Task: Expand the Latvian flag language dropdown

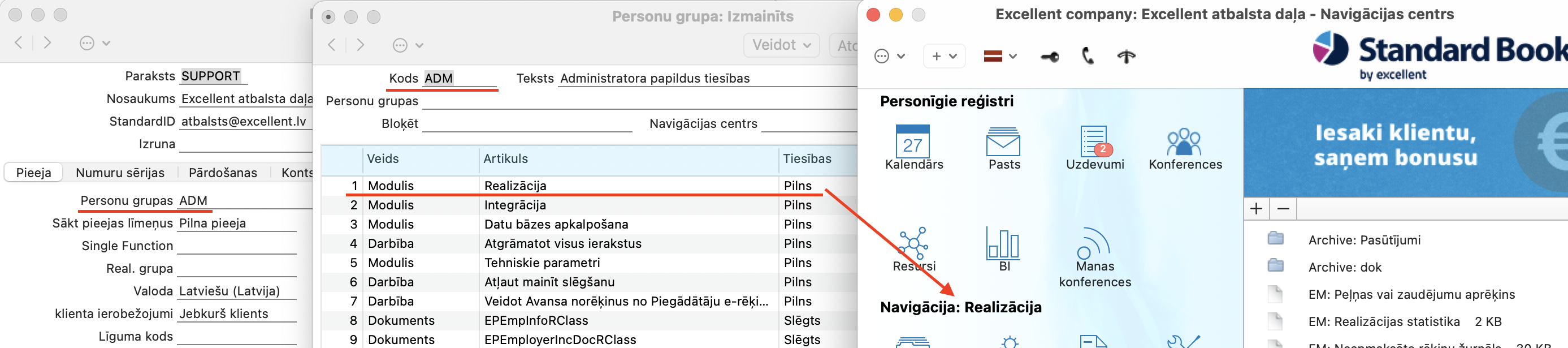Action: [x=1000, y=56]
